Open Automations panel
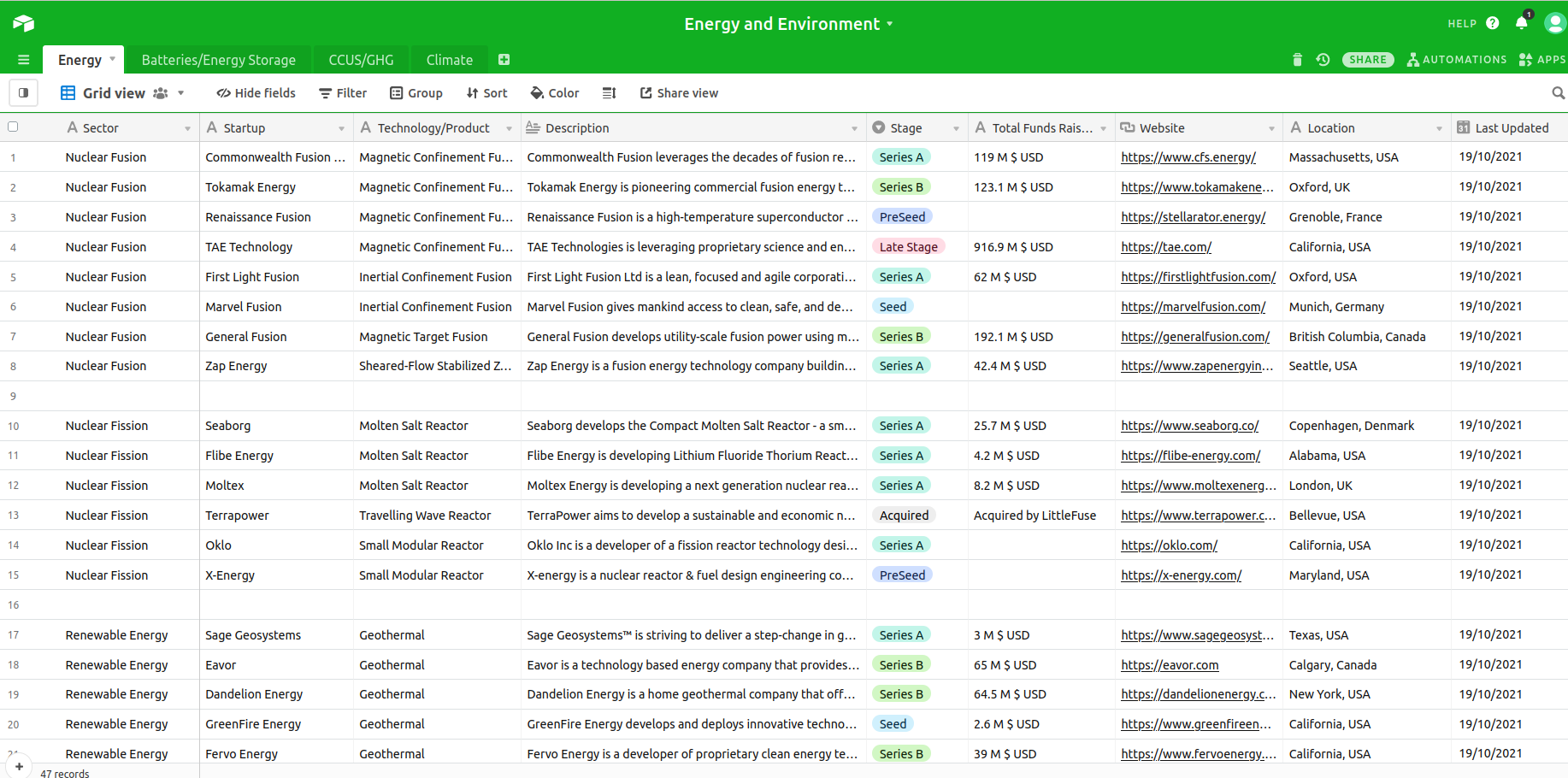The height and width of the screenshot is (778, 1568). pyautogui.click(x=1457, y=60)
